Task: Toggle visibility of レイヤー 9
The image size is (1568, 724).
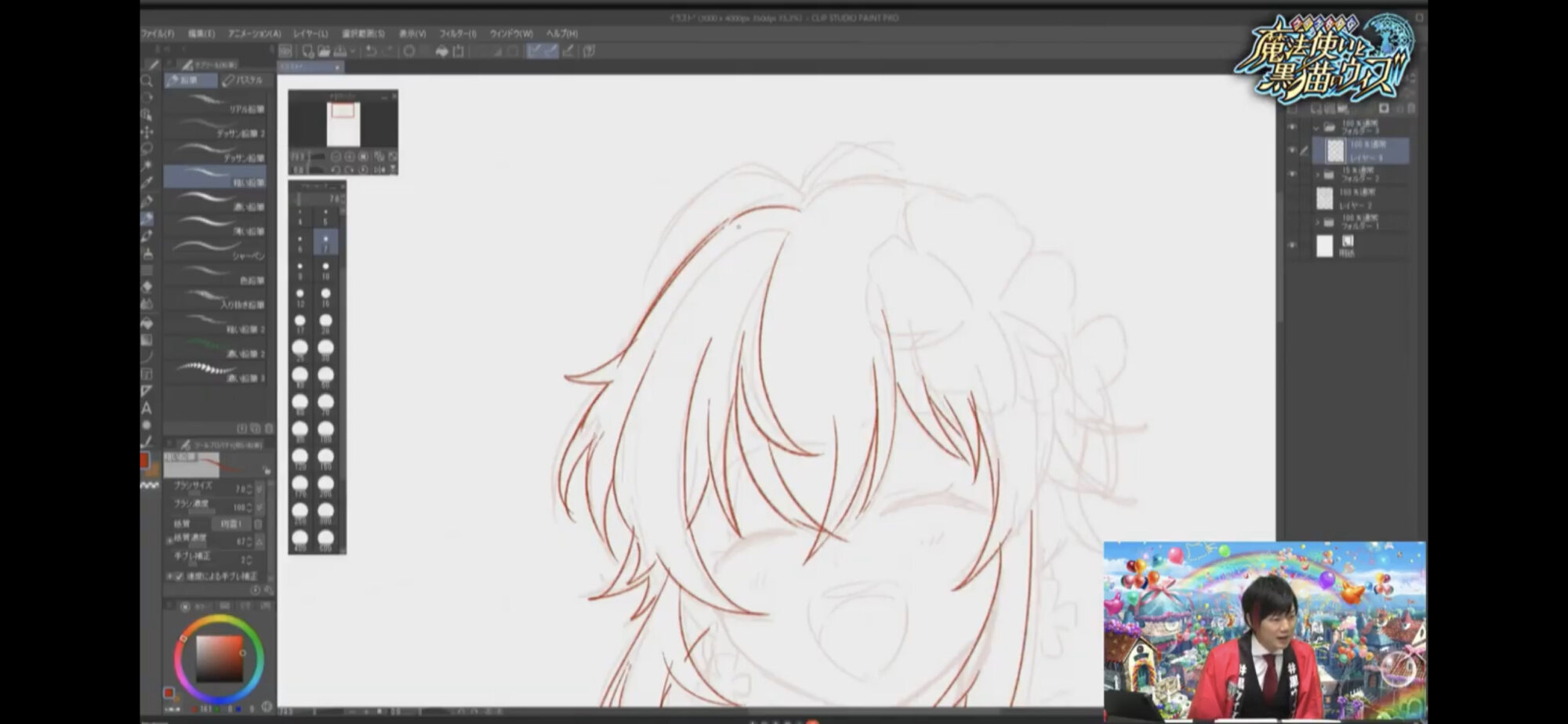Action: coord(1292,150)
